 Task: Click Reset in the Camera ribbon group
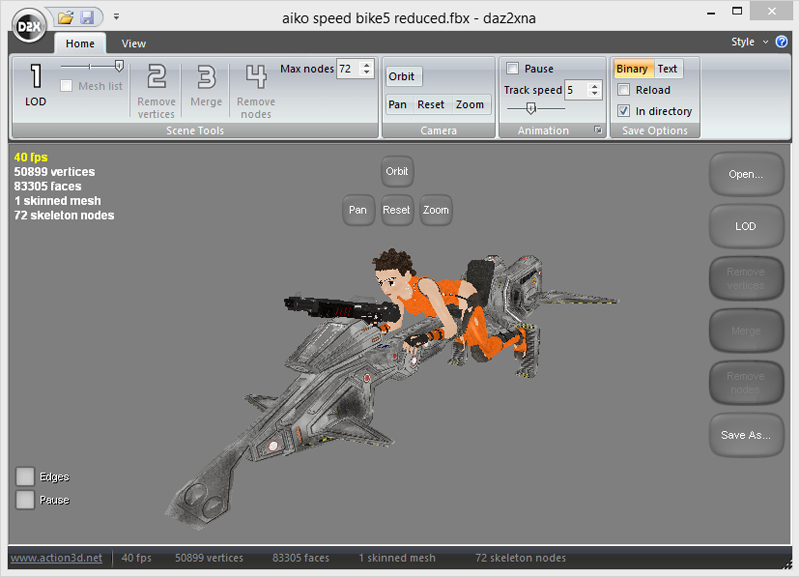(431, 105)
